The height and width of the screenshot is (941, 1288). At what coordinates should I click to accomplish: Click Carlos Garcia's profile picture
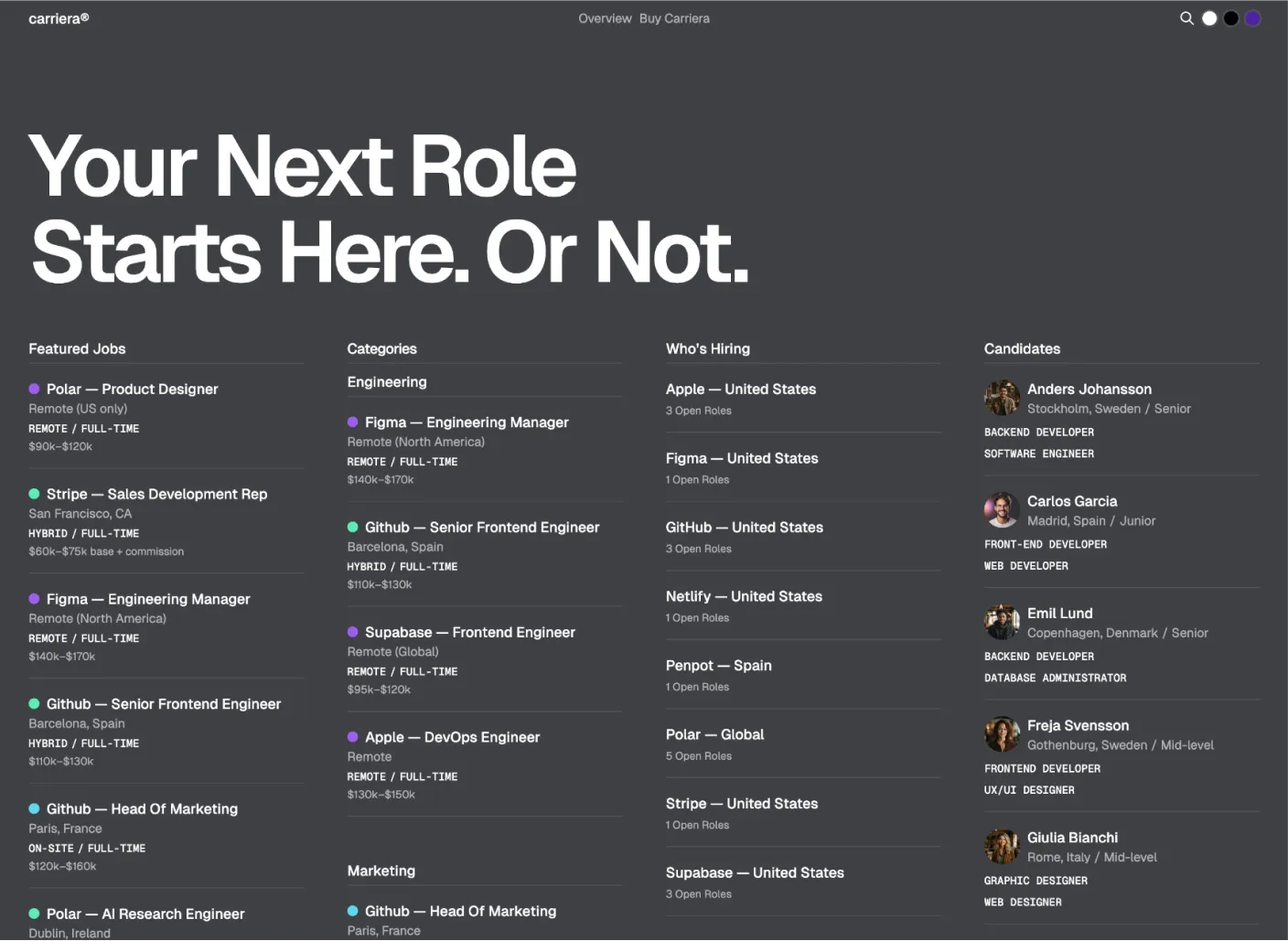pyautogui.click(x=1002, y=510)
